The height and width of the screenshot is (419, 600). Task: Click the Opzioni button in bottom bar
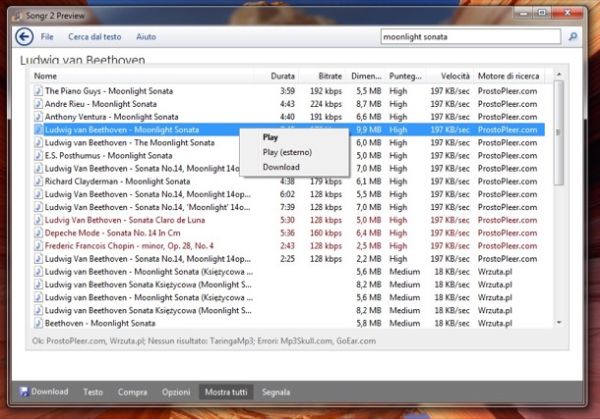tap(176, 392)
